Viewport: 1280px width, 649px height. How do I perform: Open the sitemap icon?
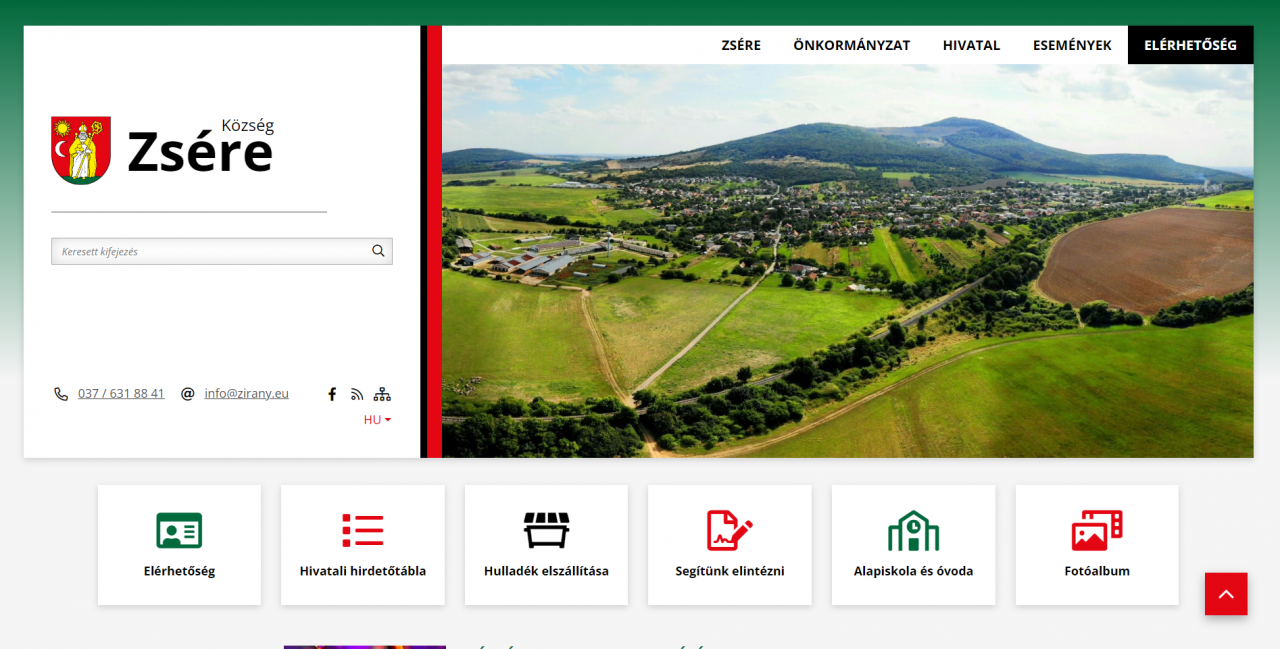coord(382,394)
